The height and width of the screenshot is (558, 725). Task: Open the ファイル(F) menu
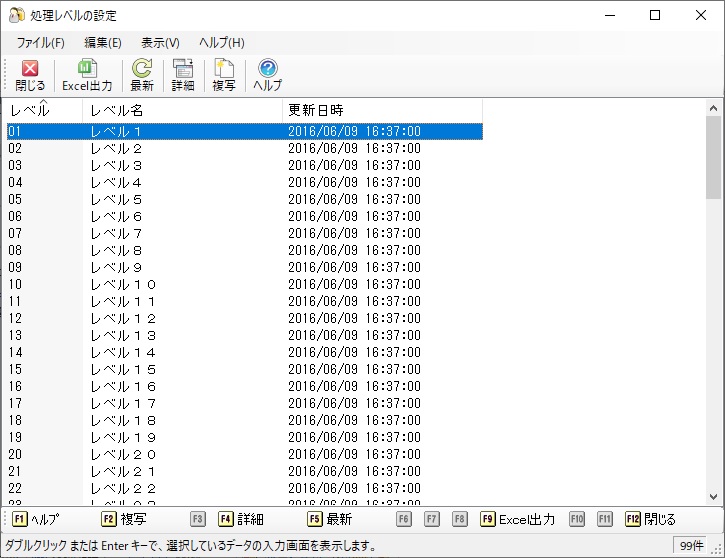tap(40, 43)
